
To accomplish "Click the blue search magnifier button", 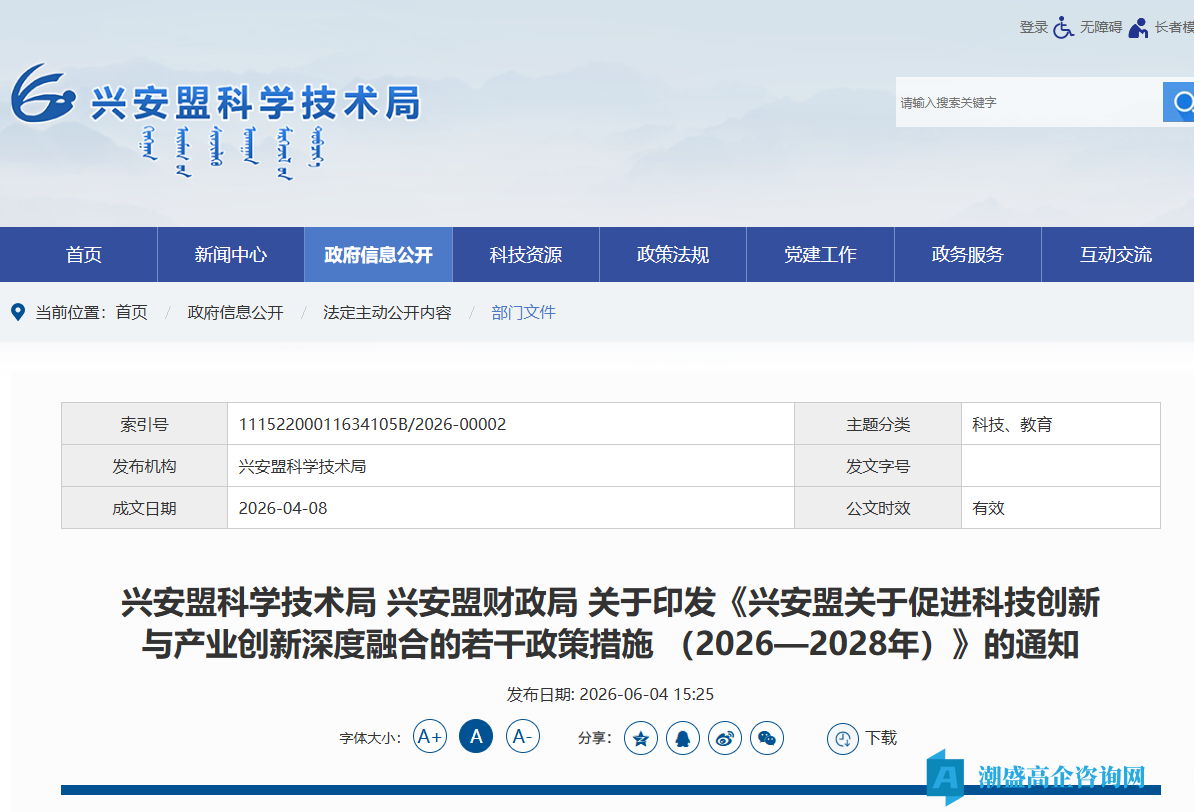I will pyautogui.click(x=1180, y=101).
